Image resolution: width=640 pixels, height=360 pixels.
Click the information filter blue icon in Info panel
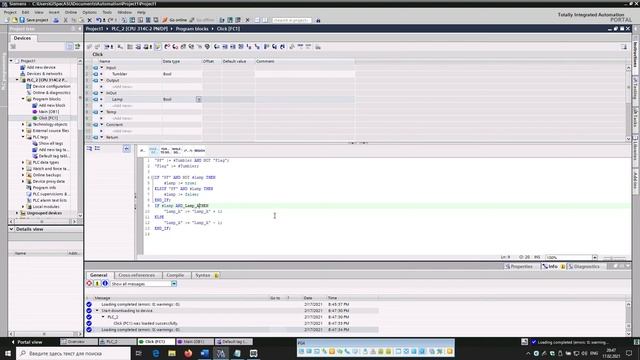105,283
